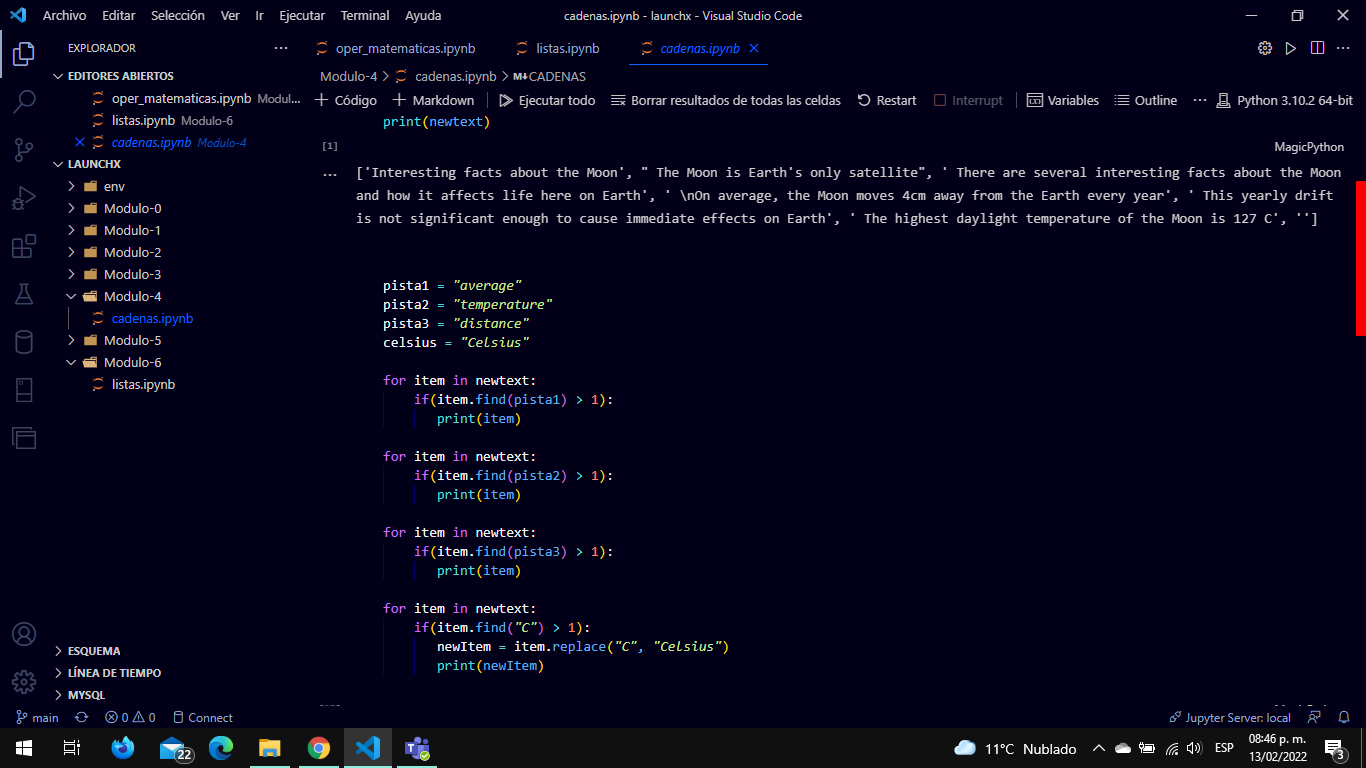The height and width of the screenshot is (768, 1366).
Task: Expand the Modulo-3 folder
Action: coord(132,274)
